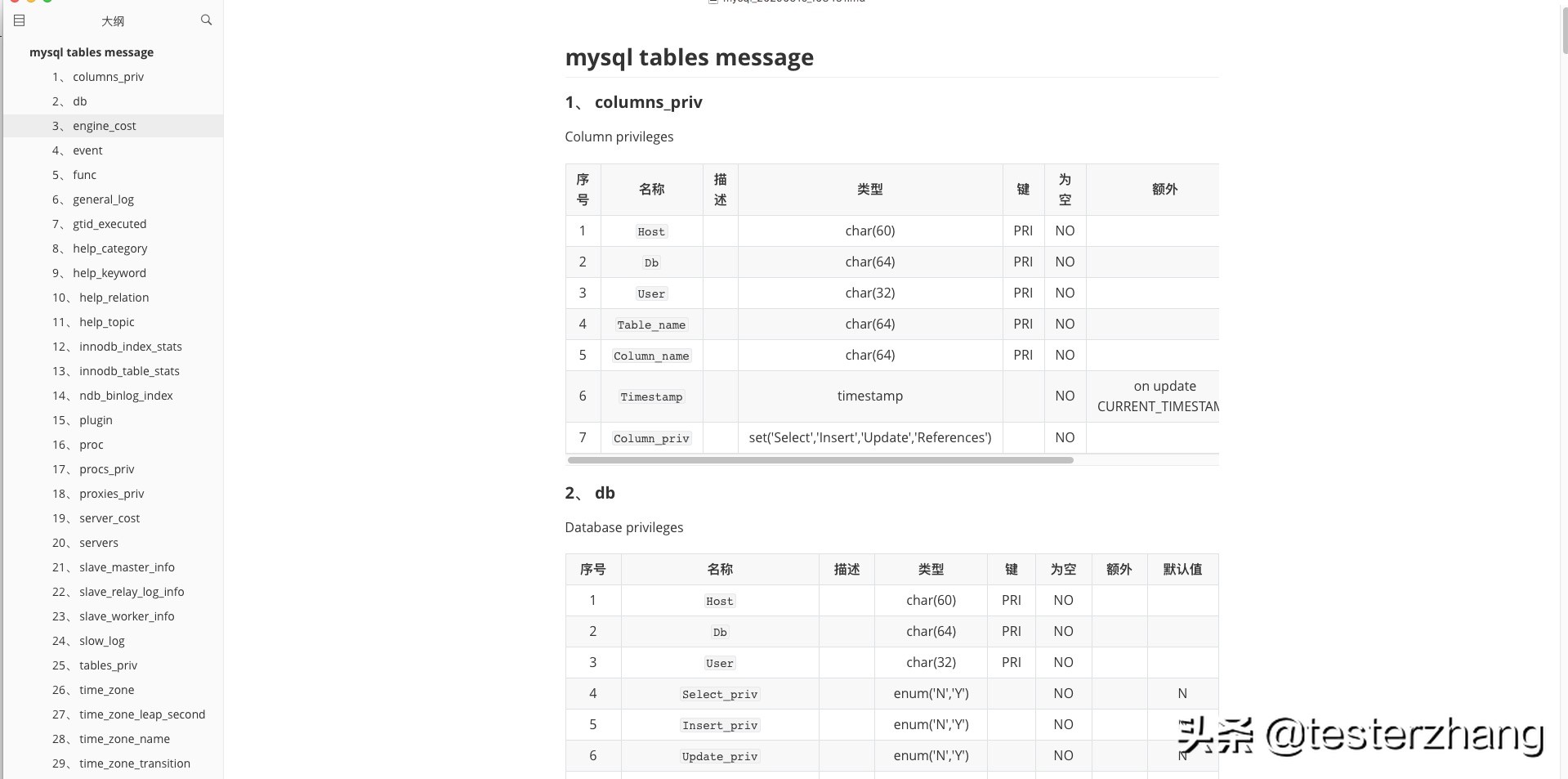Click the document title 'mysql tables message'
The image size is (1568, 779).
pyautogui.click(x=689, y=57)
